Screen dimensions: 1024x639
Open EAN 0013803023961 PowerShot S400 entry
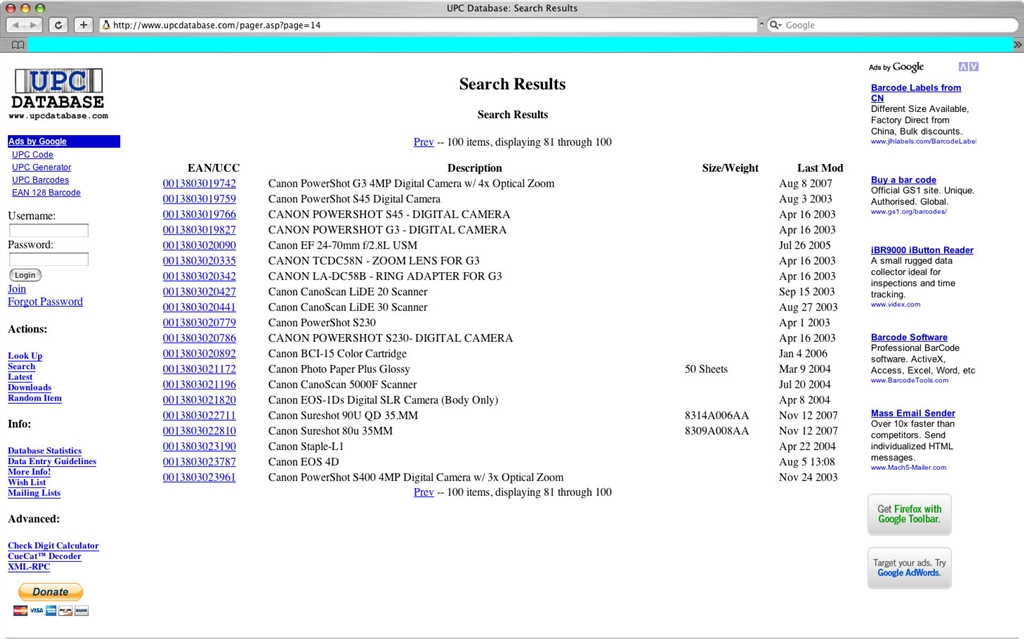coord(199,477)
